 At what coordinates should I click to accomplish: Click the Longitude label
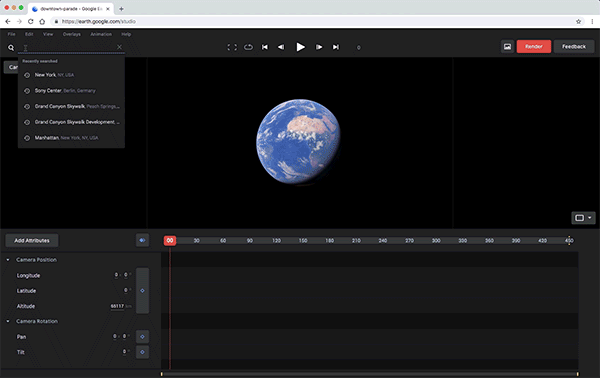tap(28, 275)
